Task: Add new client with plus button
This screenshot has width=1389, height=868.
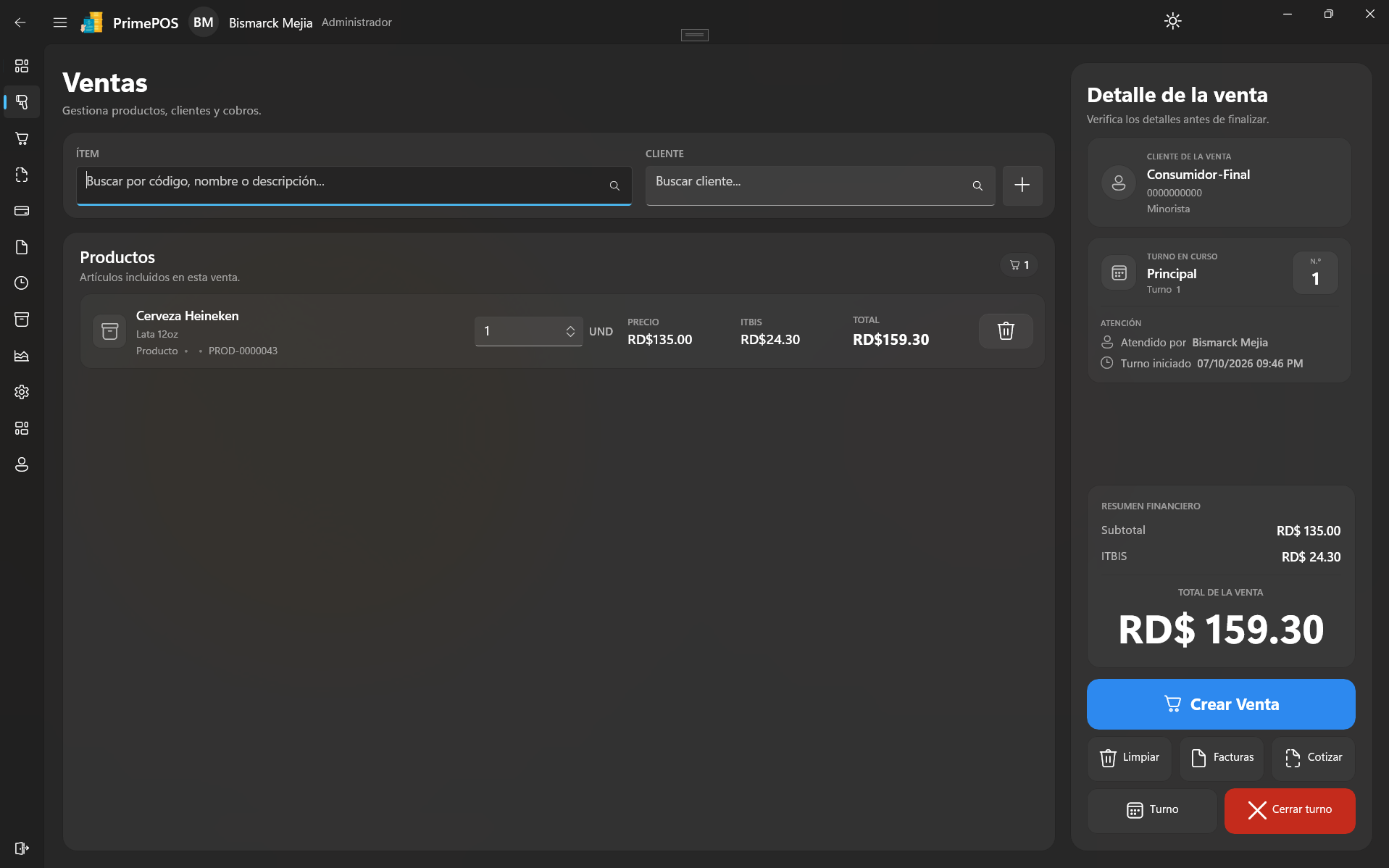Action: [1022, 185]
